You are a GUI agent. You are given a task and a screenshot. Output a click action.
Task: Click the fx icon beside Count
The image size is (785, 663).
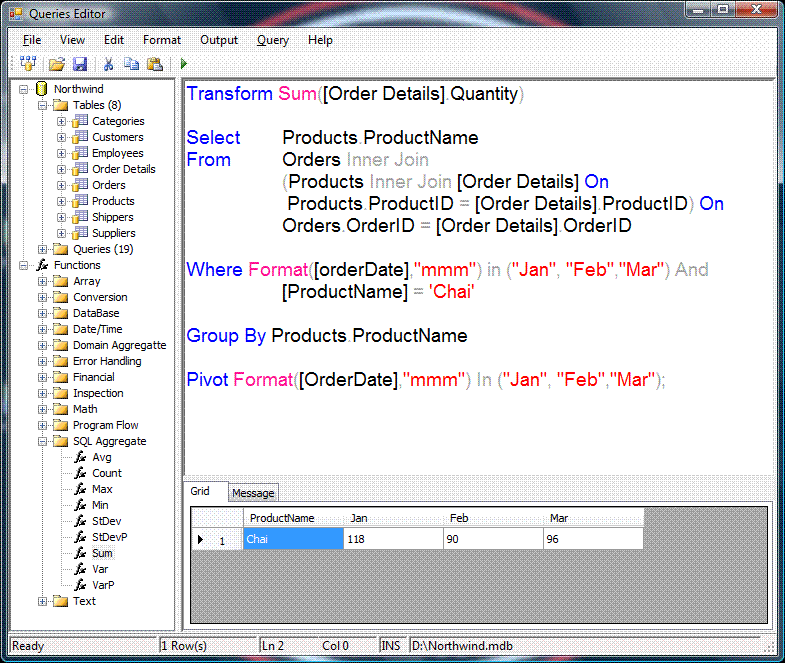(x=80, y=473)
